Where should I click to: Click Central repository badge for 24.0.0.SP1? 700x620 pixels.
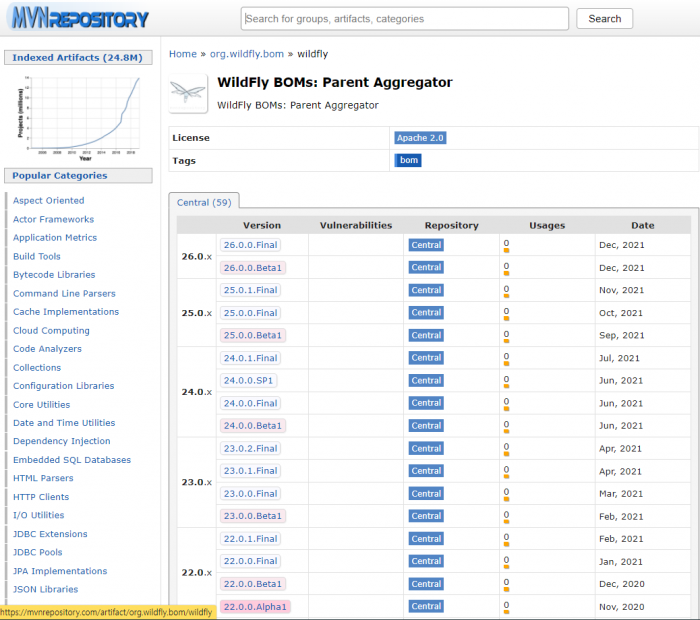pyautogui.click(x=426, y=381)
